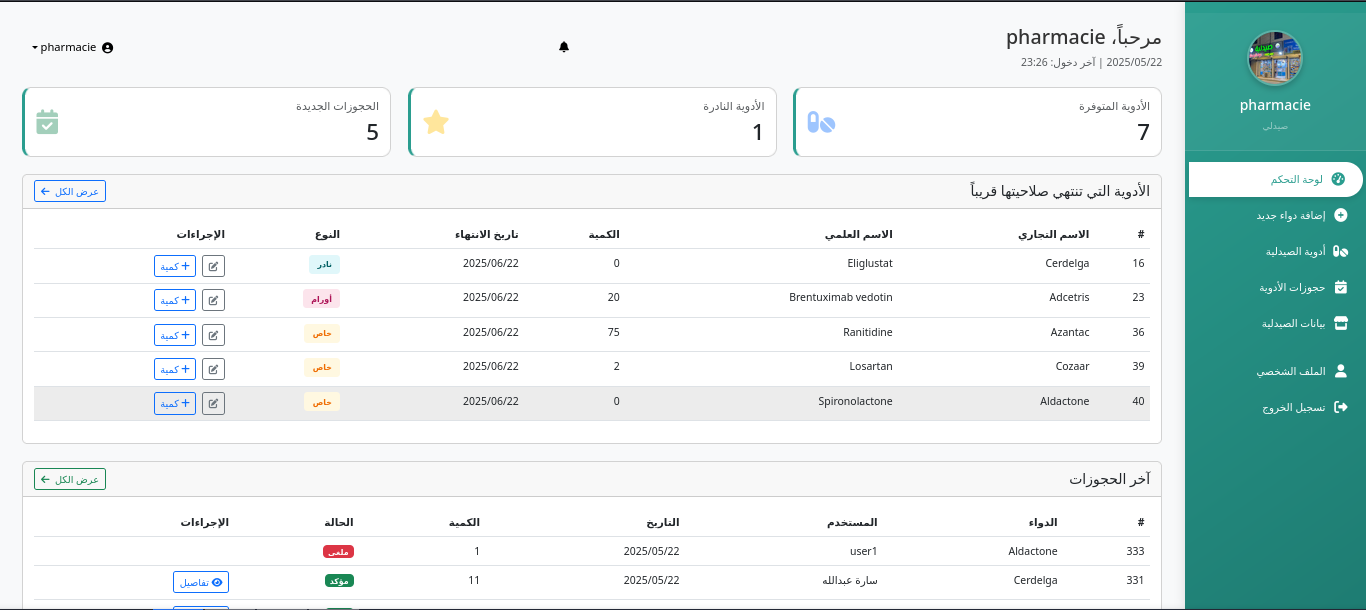The image size is (1366, 610).
Task: Click تسجيل الخروج logout link
Action: [1275, 407]
